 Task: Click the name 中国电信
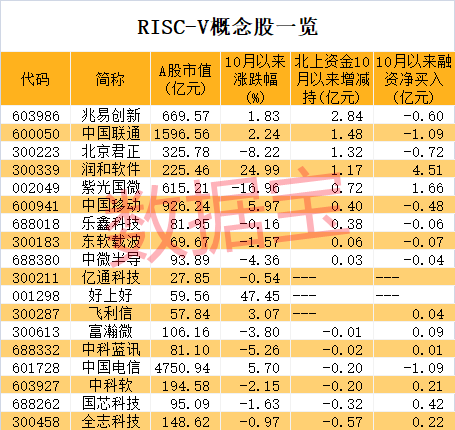click(x=111, y=367)
